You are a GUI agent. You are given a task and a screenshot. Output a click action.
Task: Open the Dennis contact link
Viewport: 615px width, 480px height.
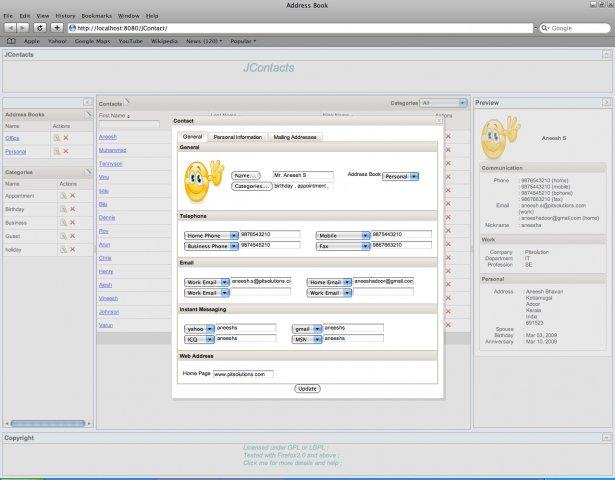tap(107, 217)
